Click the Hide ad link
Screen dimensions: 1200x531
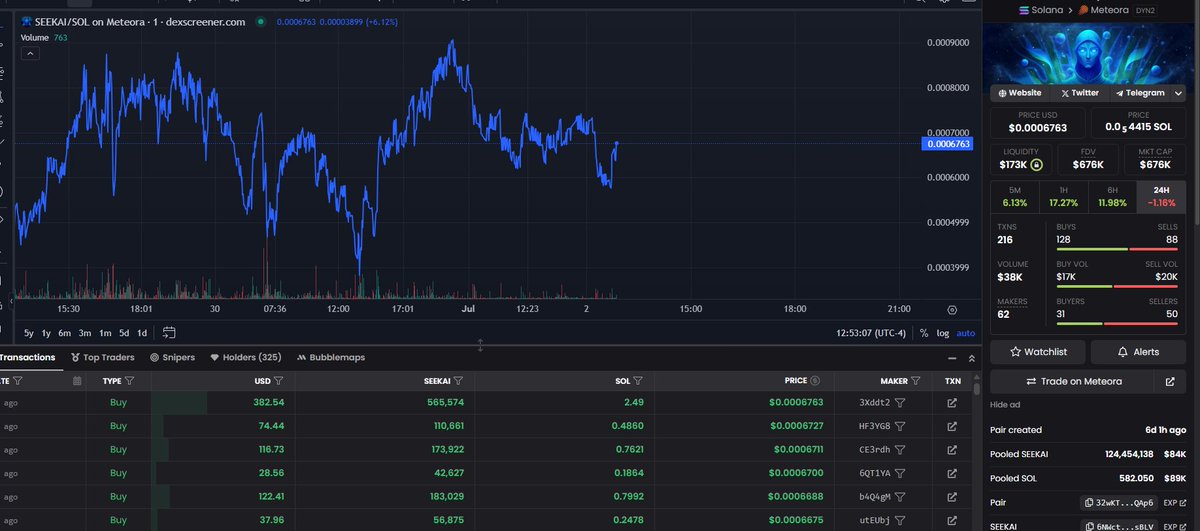[x=1007, y=405]
